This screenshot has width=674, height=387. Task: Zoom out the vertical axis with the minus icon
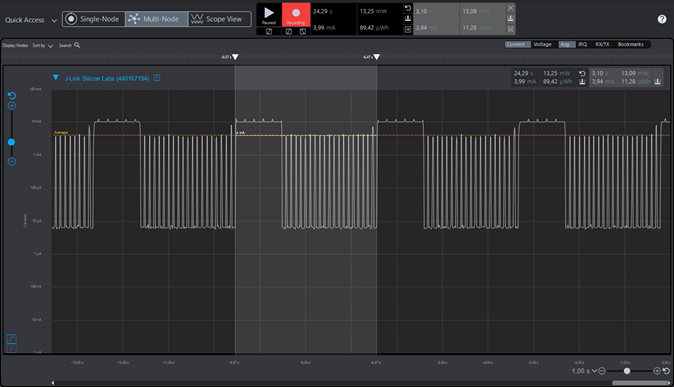[x=12, y=162]
